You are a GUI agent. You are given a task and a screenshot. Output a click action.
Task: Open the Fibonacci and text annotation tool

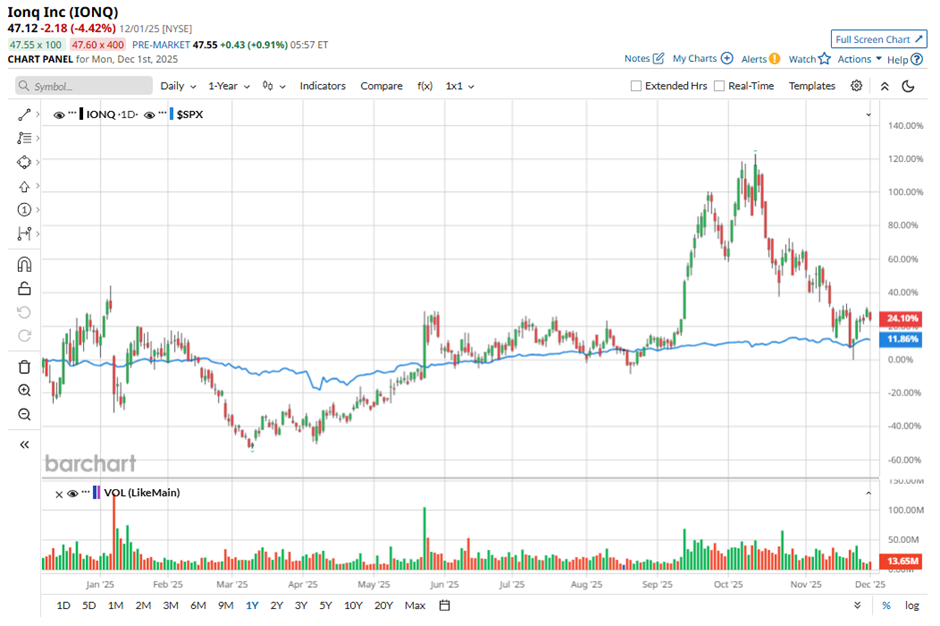[x=24, y=139]
